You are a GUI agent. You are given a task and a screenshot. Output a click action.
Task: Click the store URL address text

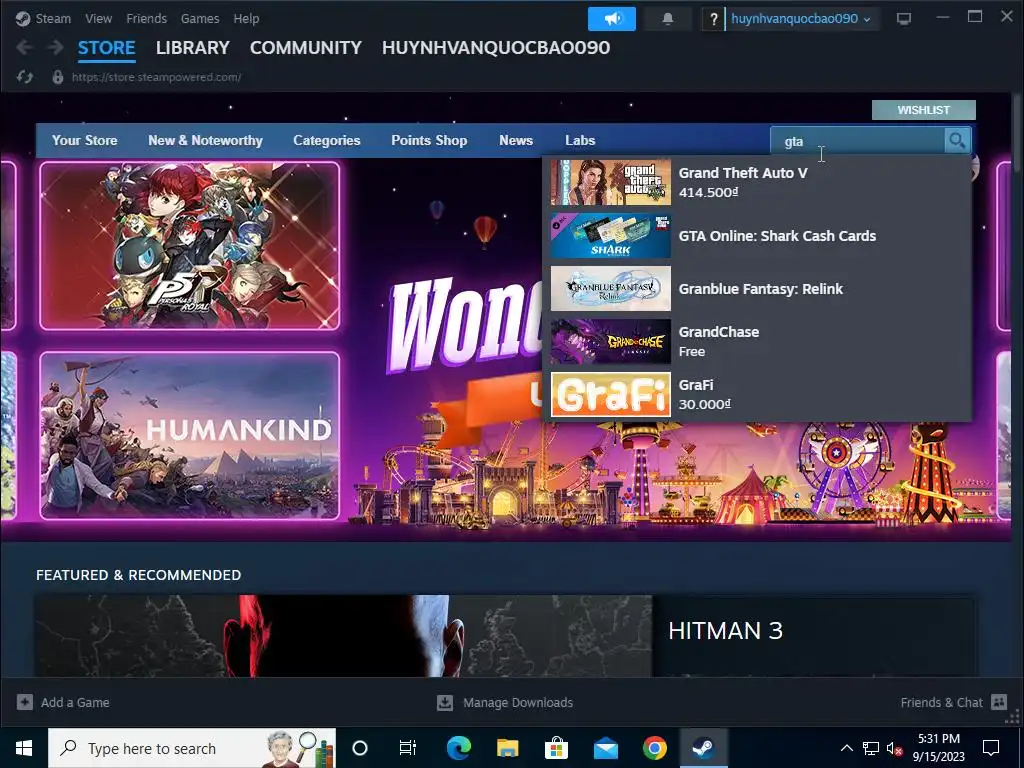[157, 77]
